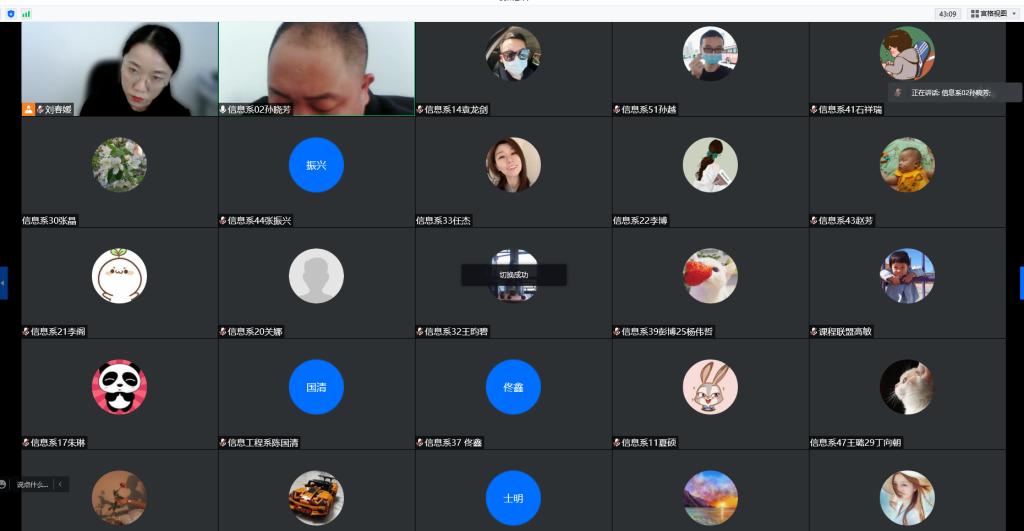Click the security shield icon at top left

11,14
